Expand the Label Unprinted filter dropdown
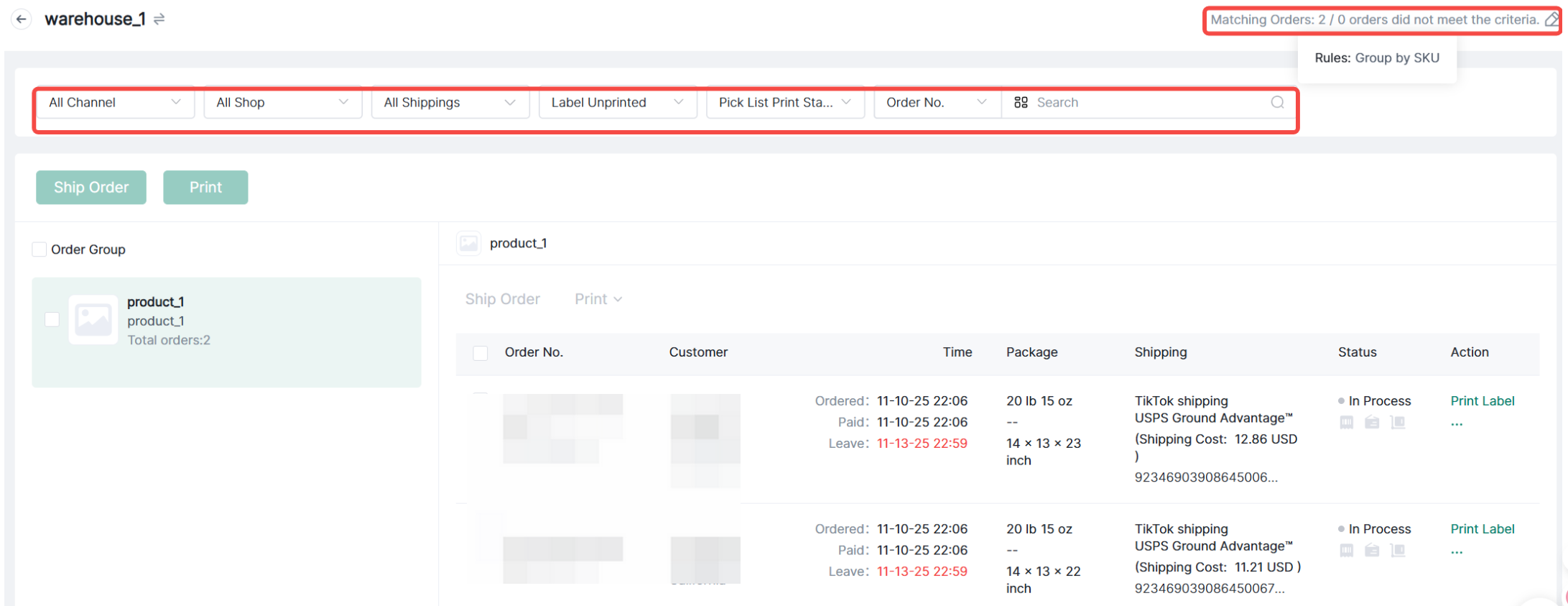 [x=617, y=103]
